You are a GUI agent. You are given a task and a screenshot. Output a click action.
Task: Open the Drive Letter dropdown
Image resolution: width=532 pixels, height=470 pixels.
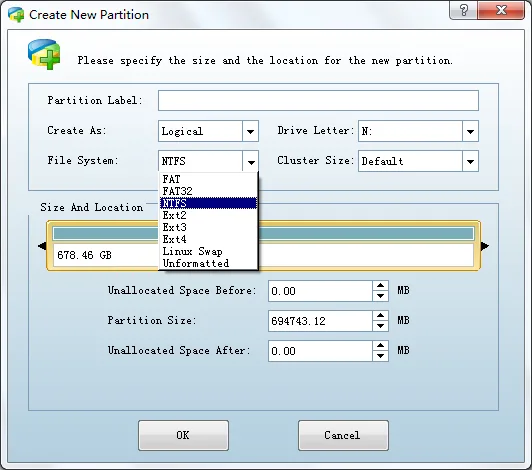[x=470, y=131]
